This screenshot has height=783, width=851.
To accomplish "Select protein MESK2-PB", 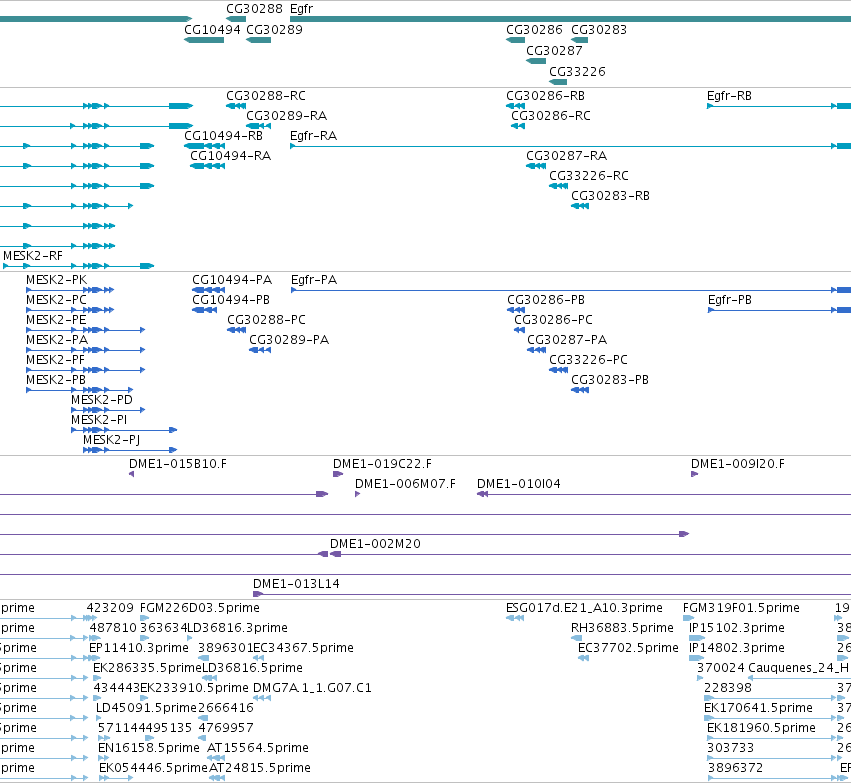I will click(56, 380).
